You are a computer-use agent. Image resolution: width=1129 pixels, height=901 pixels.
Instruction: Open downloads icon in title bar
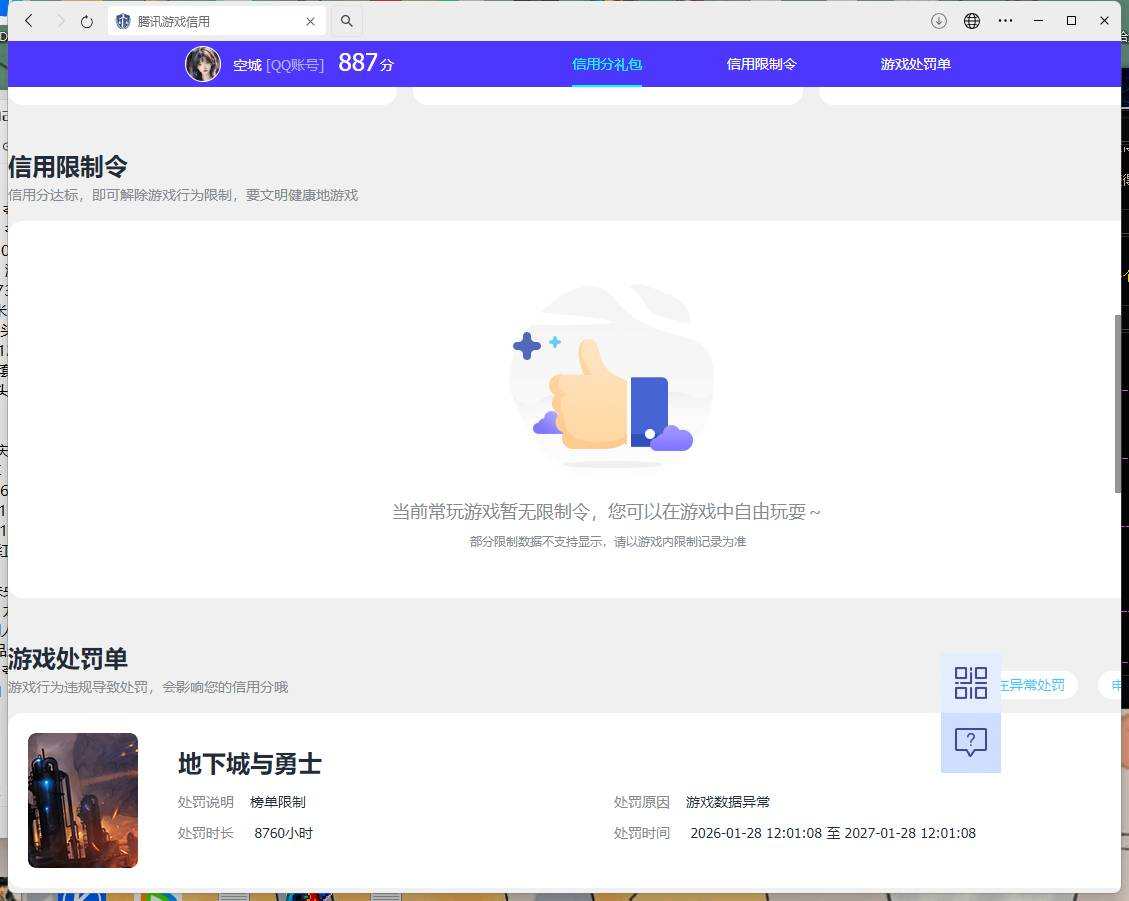938,21
